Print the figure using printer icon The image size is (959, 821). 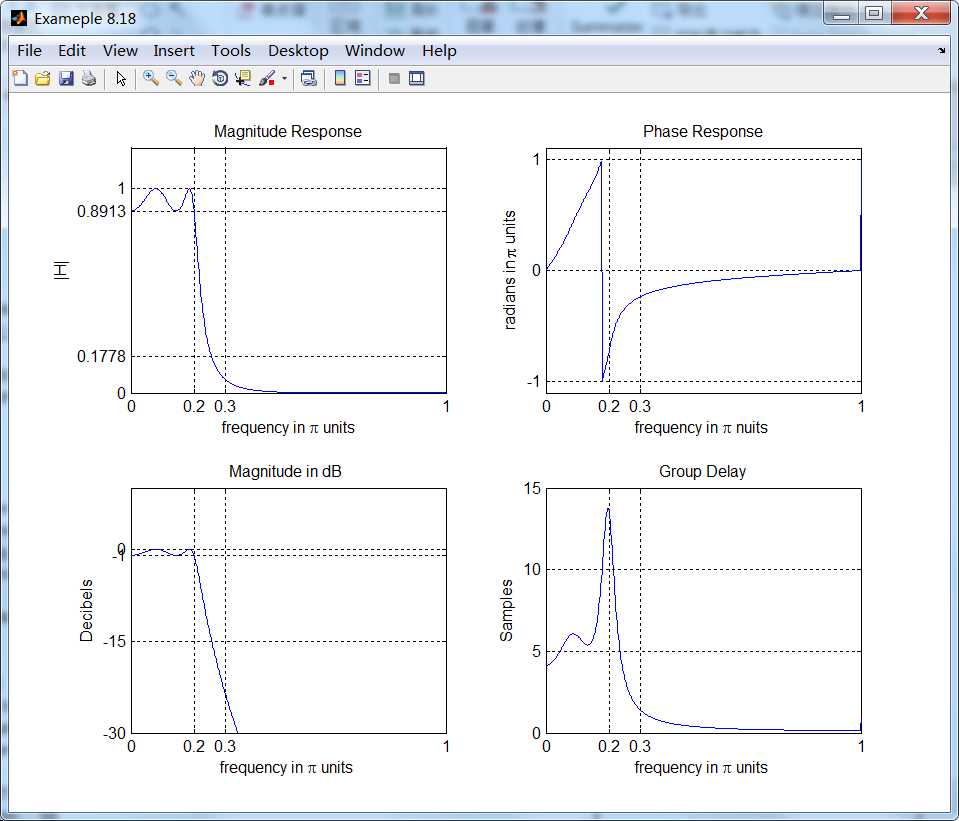(89, 78)
